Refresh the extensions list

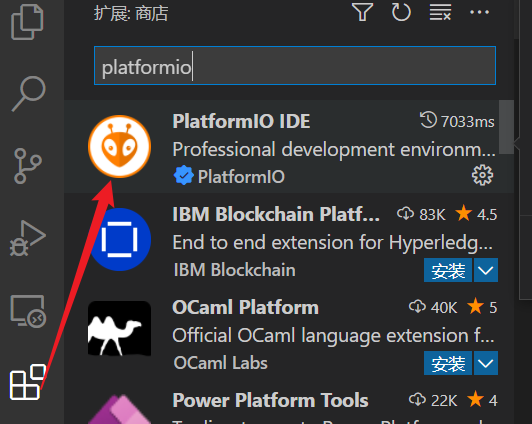click(x=401, y=12)
